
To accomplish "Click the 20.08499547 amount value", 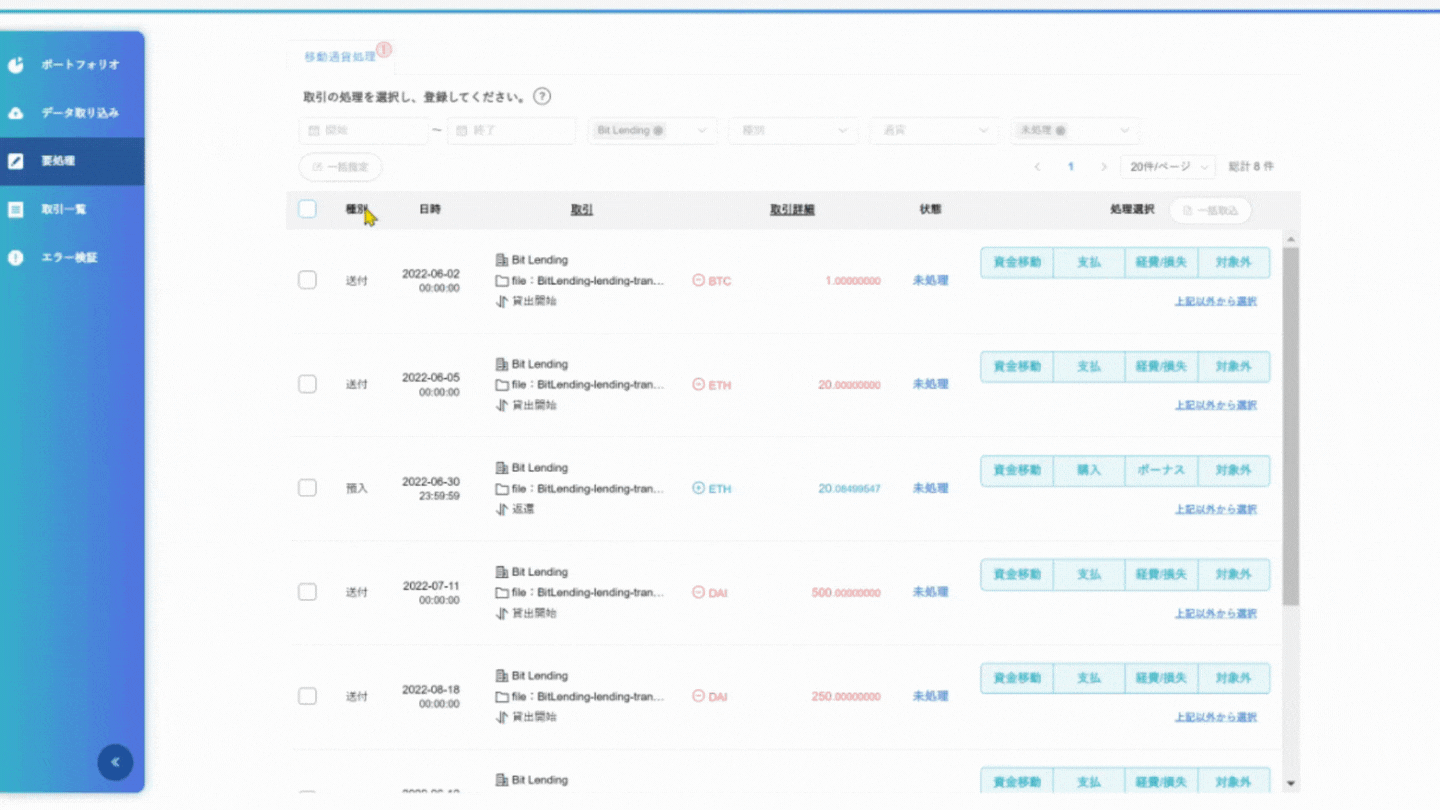I will click(849, 489).
